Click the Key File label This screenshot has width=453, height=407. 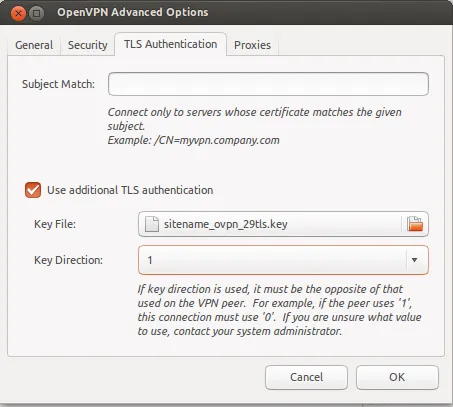coord(55,224)
